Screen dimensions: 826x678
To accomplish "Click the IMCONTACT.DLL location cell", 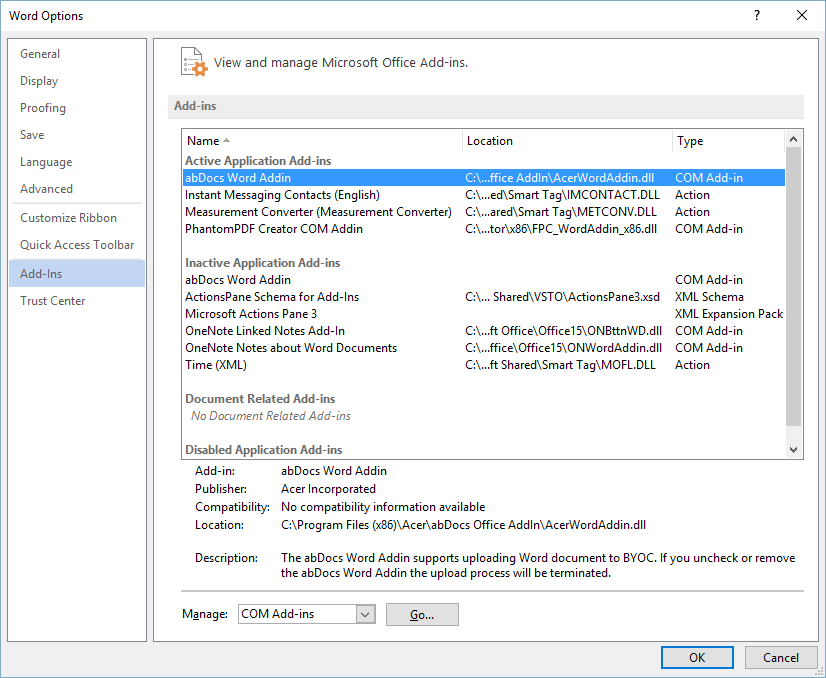I will tap(563, 195).
